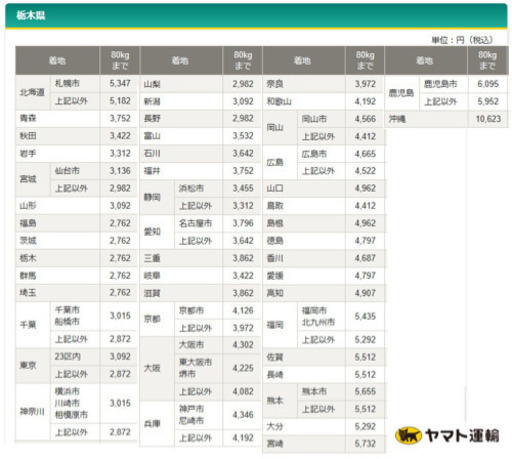
Task: Click the 単位：円（税込） unit label
Action: tap(462, 40)
